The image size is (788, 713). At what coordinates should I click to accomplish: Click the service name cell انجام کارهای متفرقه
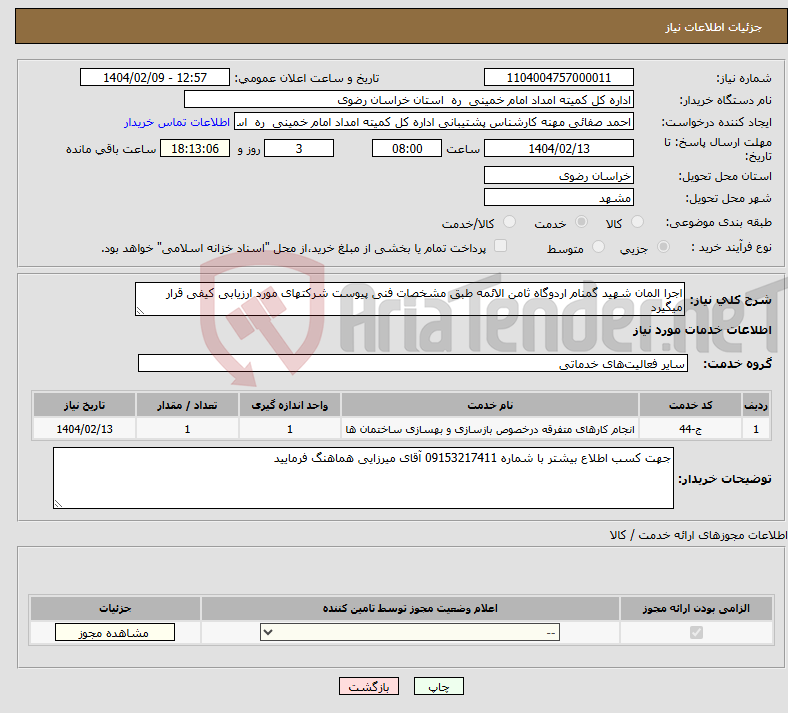[x=490, y=429]
